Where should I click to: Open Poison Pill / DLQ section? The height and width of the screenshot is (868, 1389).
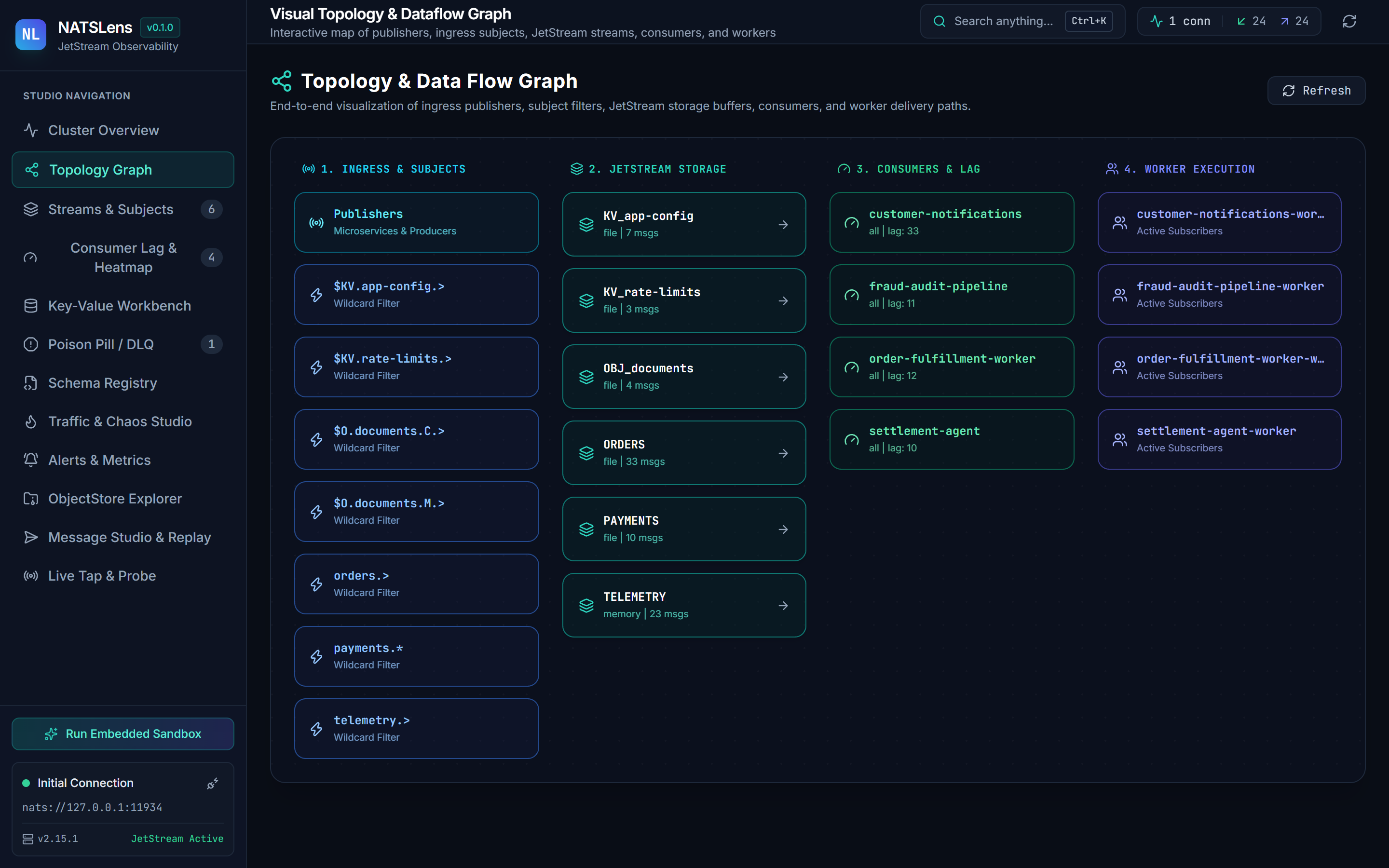[123, 344]
